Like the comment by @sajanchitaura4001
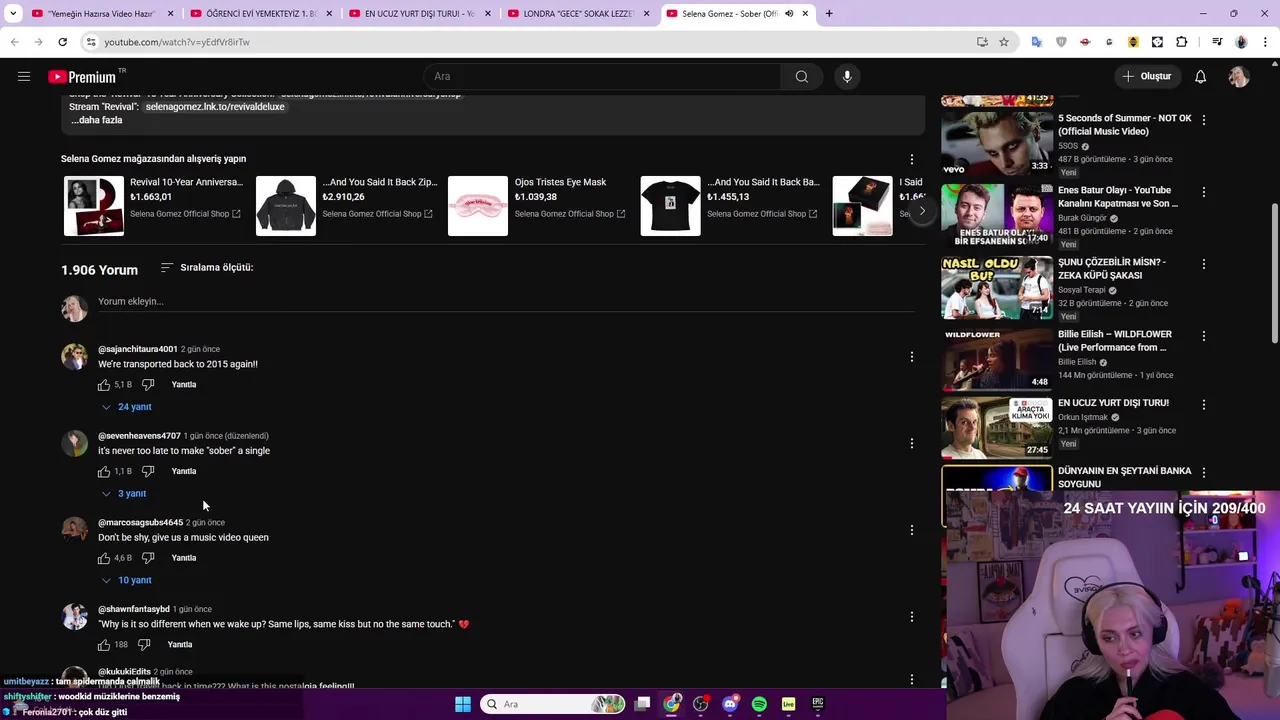Image resolution: width=1280 pixels, height=720 pixels. pos(104,385)
